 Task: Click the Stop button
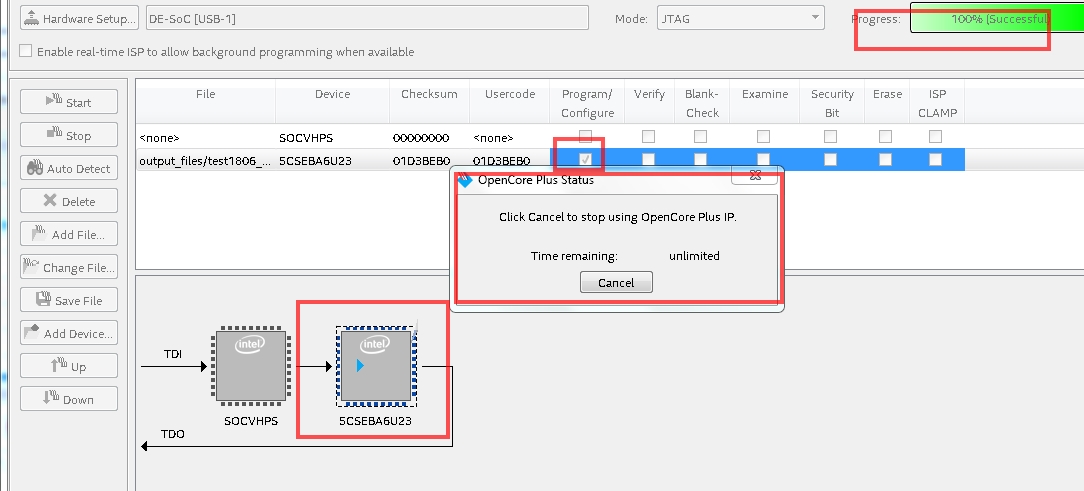coord(69,135)
